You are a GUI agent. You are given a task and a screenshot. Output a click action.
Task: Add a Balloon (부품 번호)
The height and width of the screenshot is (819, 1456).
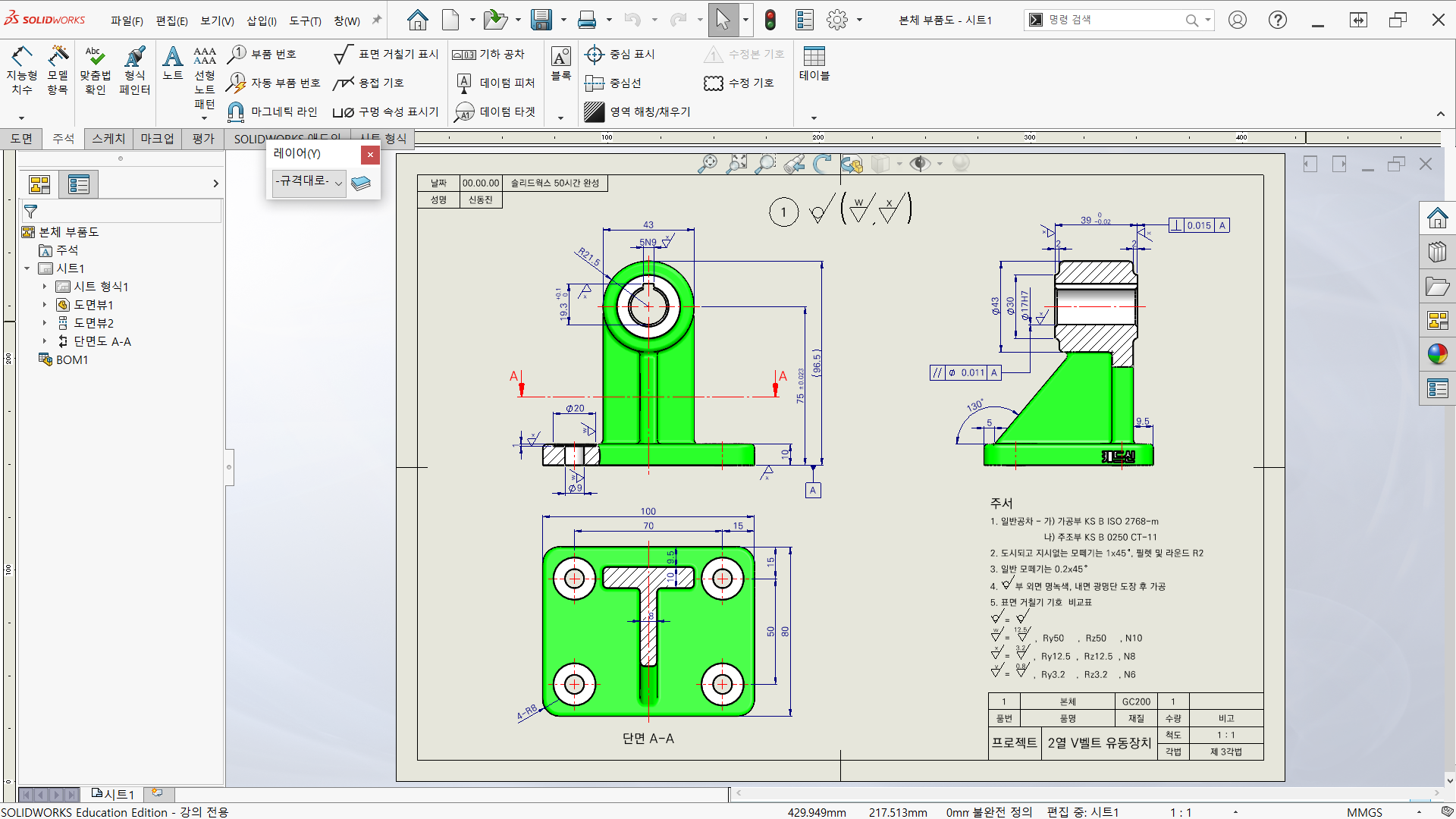click(x=262, y=54)
